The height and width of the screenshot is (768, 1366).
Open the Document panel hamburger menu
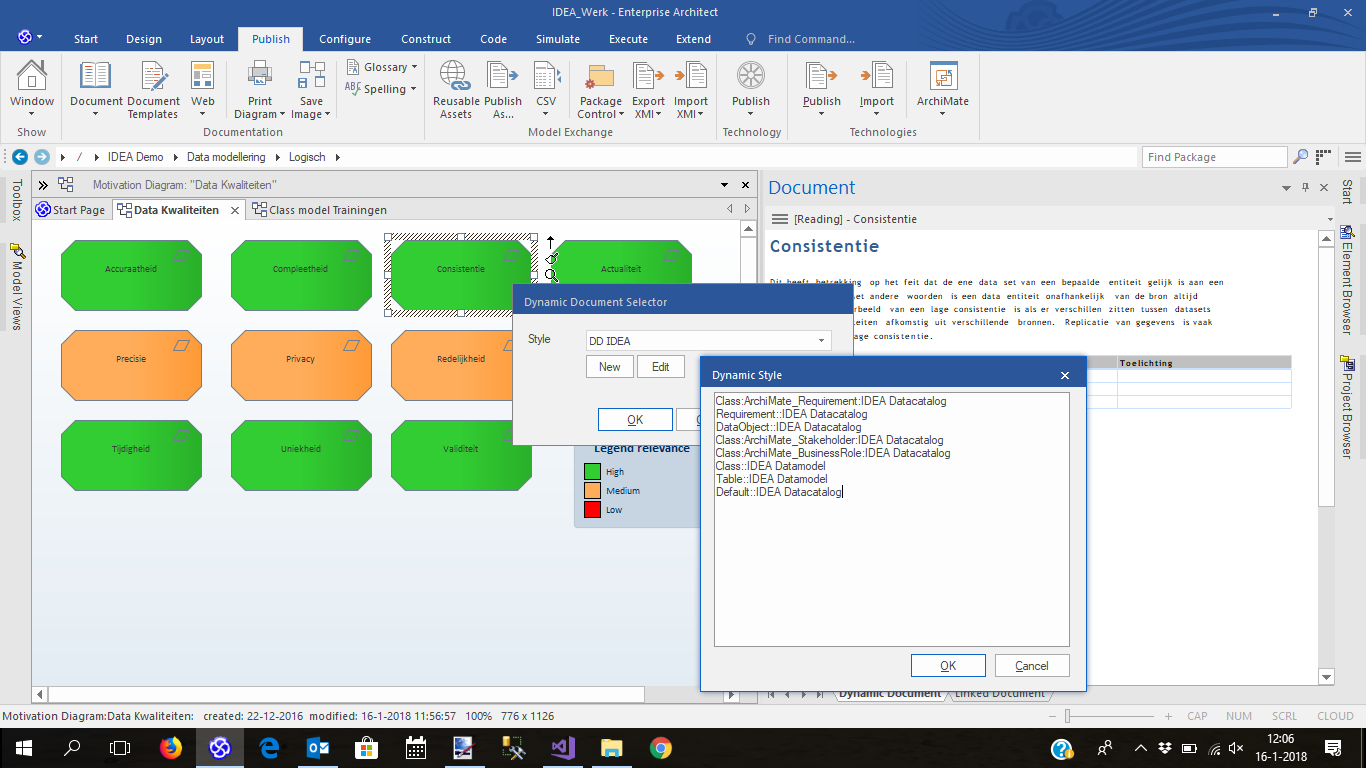[780, 219]
